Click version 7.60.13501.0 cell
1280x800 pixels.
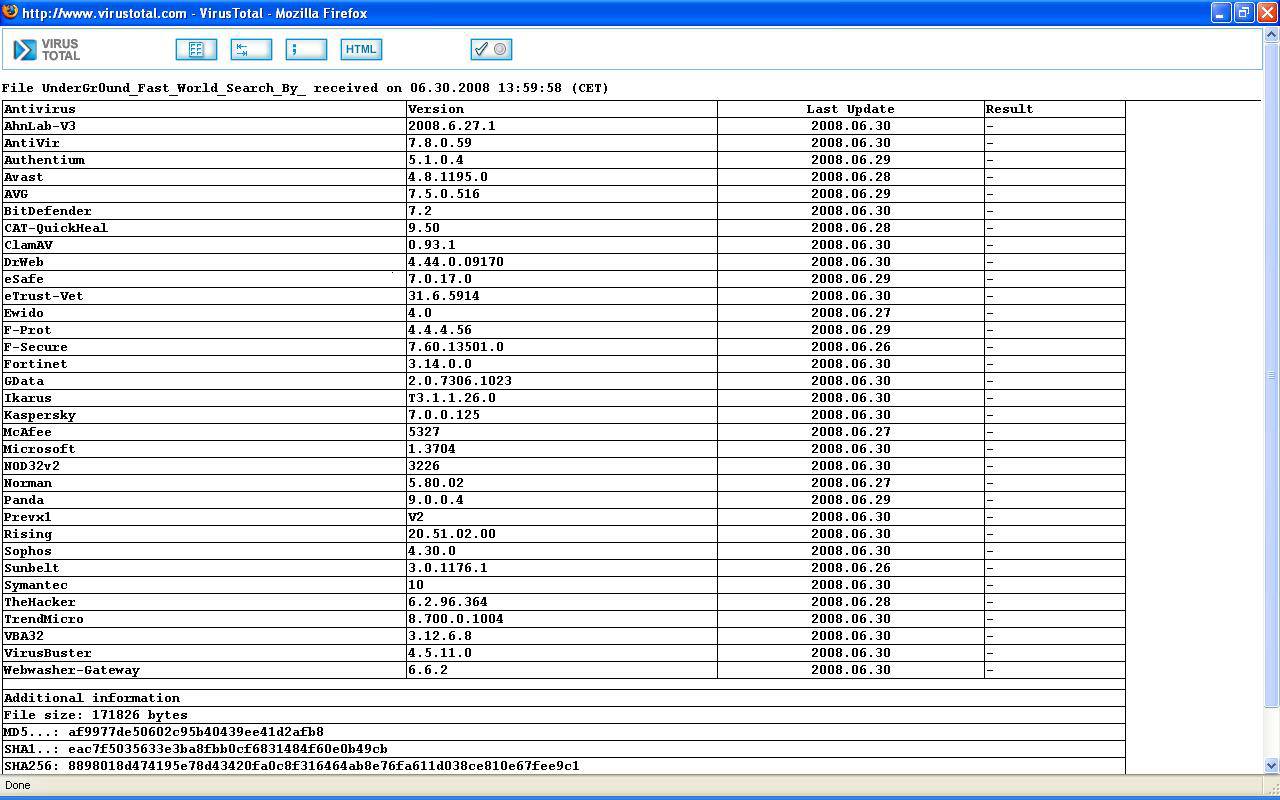coord(456,347)
